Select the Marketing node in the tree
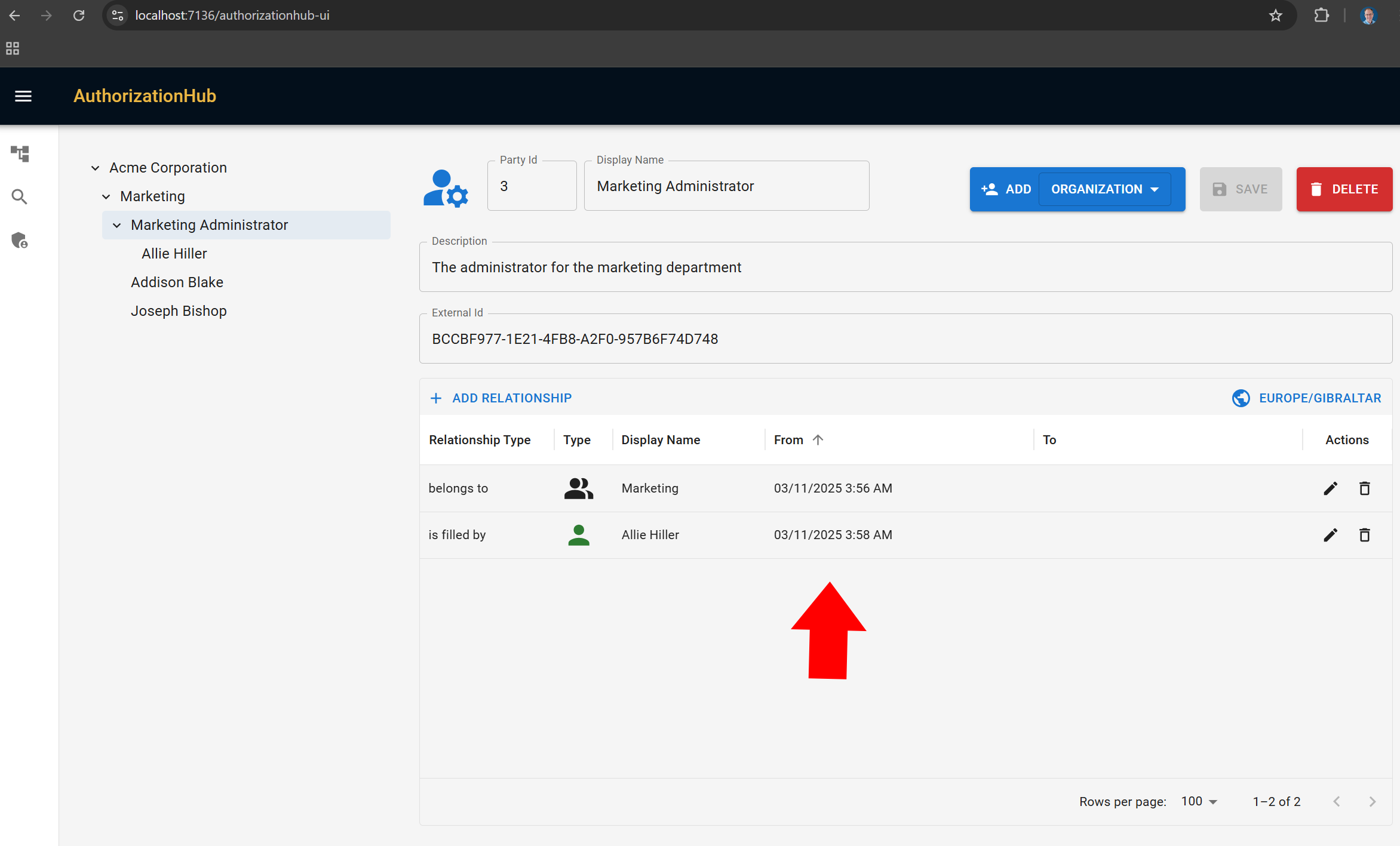 pos(152,196)
